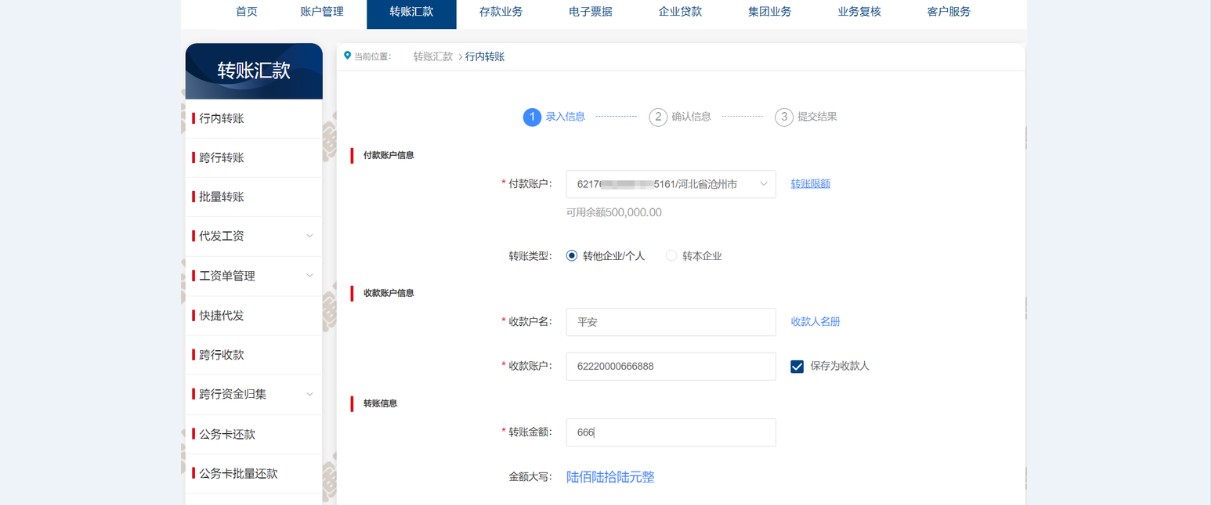Expand the 跨行资金归集 chevron
This screenshot has height=505, width=1211.
point(309,394)
